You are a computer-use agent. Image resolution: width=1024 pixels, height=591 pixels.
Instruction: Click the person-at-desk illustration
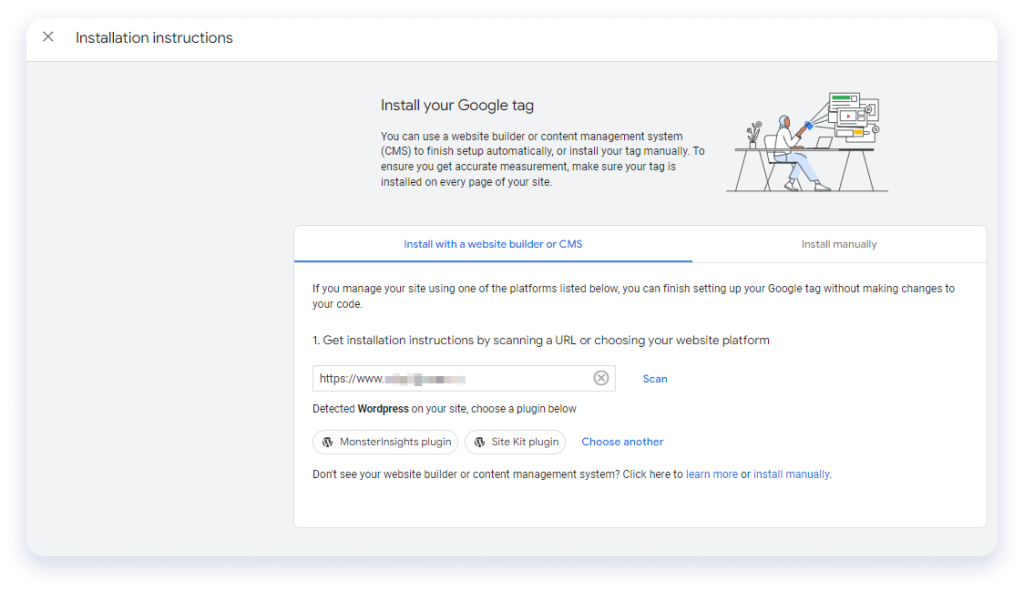coord(806,142)
